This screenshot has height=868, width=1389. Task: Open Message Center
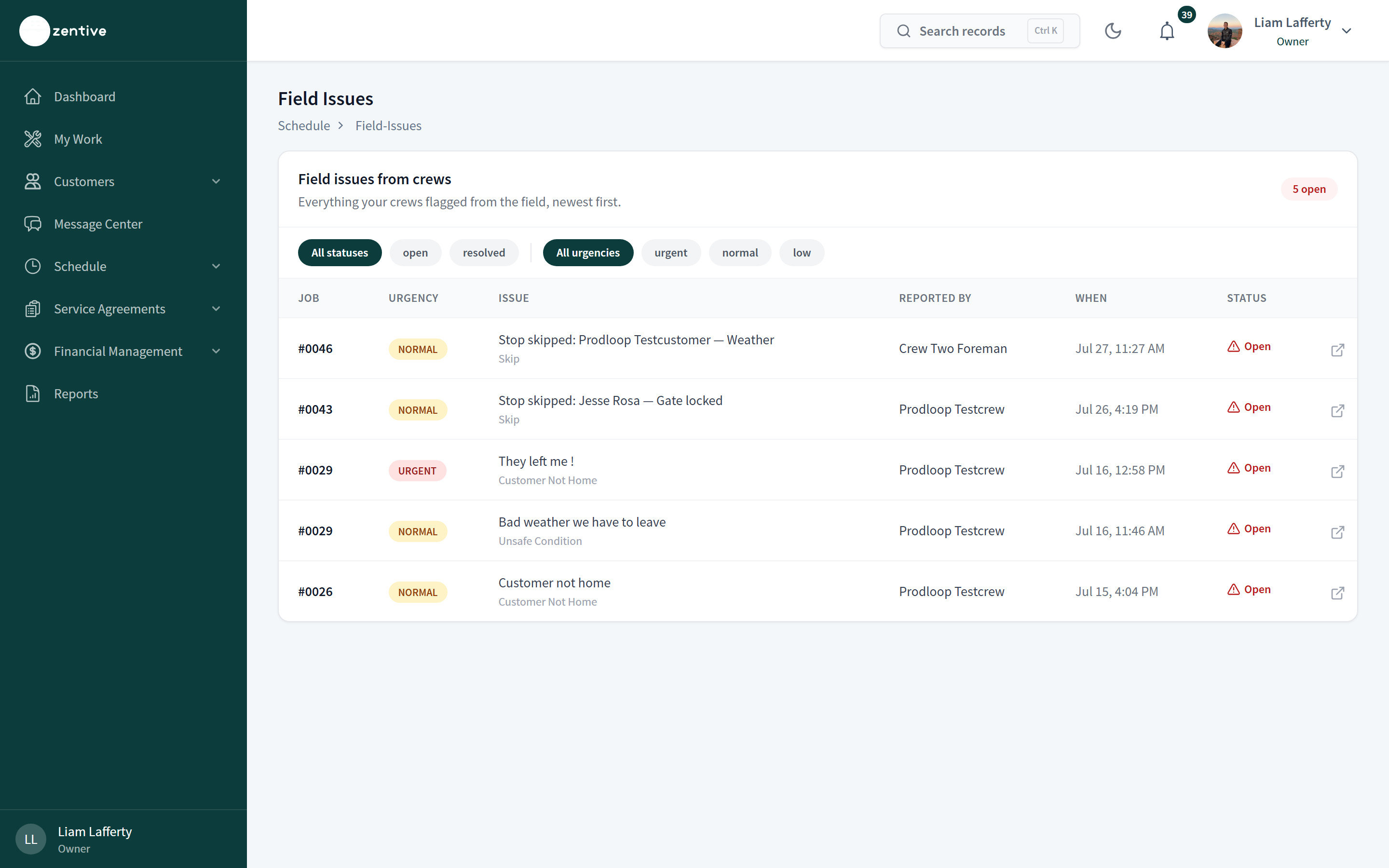123,224
